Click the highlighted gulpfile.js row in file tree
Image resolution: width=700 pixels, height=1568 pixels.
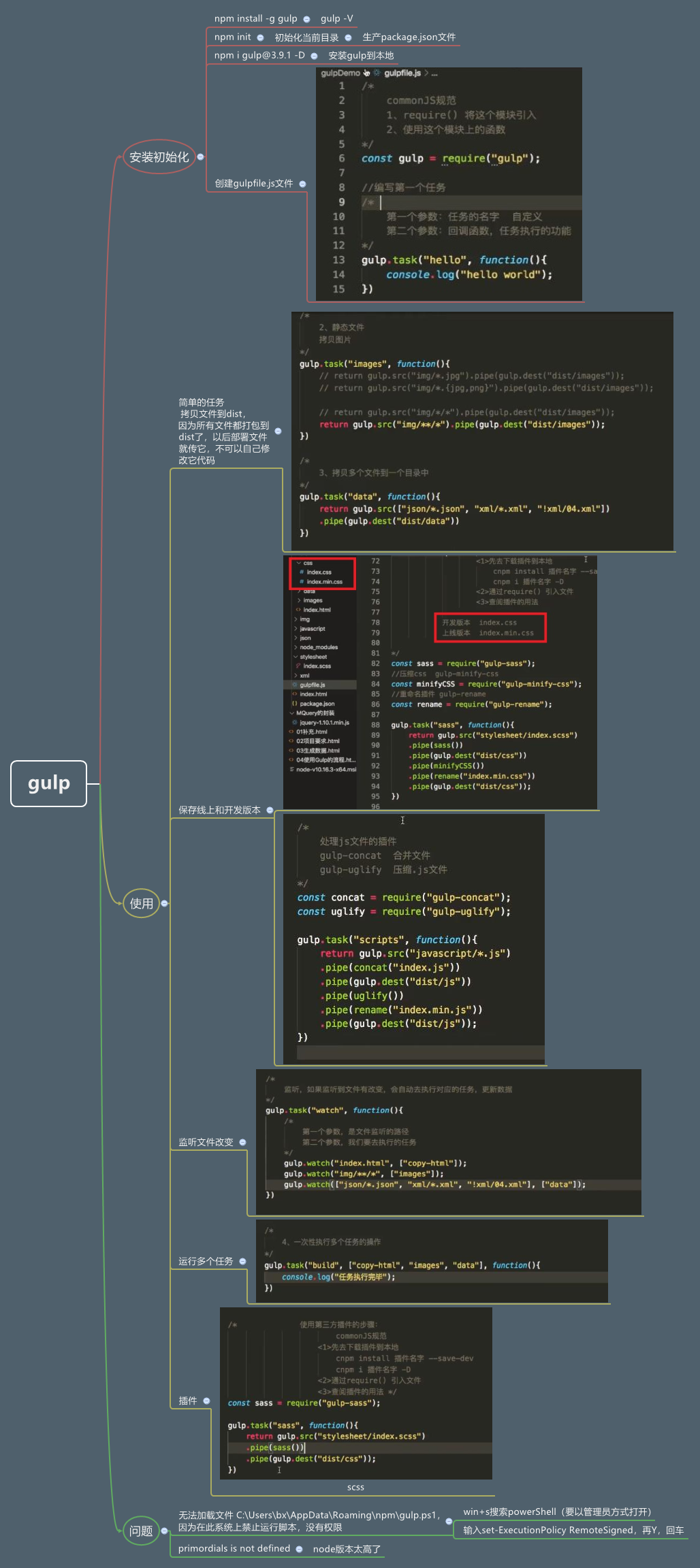320,685
